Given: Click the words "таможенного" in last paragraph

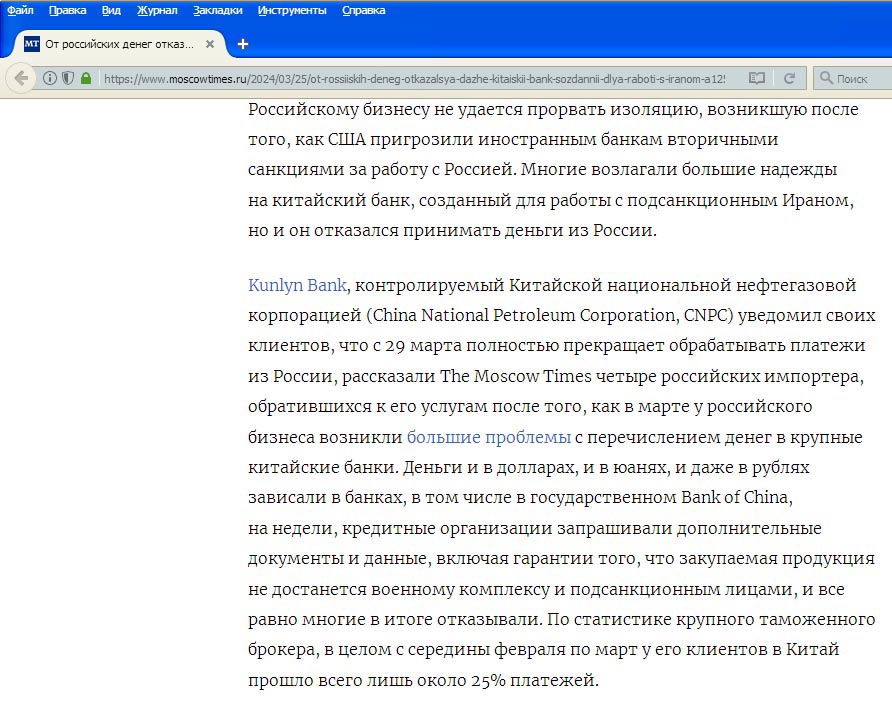Looking at the screenshot, I should pos(819,619).
